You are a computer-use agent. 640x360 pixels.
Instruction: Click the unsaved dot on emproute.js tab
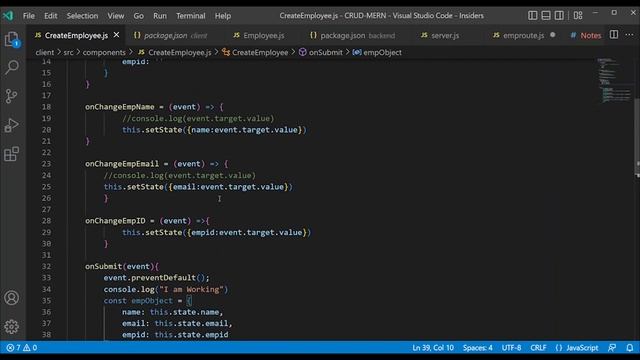(x=553, y=35)
